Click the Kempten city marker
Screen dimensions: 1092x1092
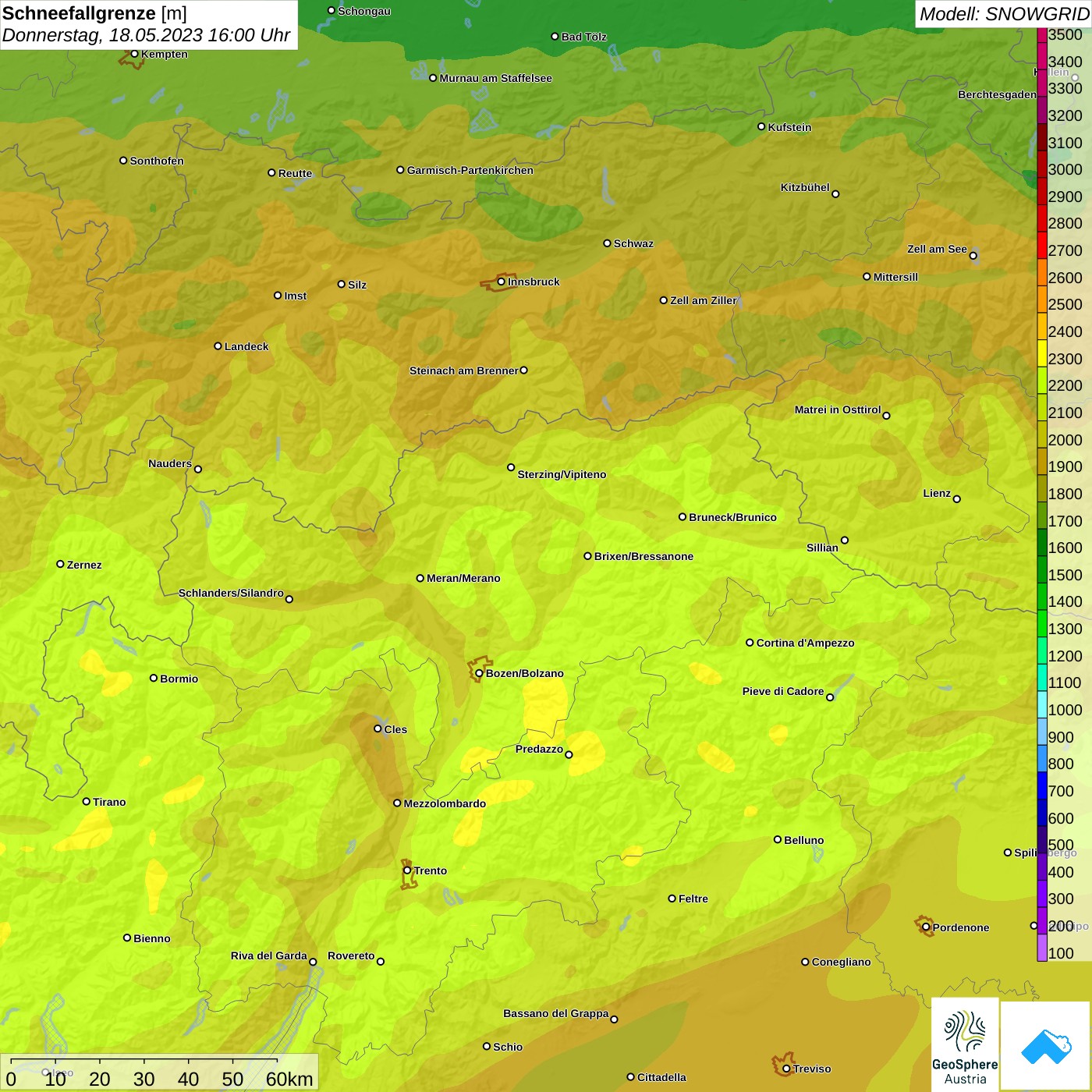[x=134, y=54]
